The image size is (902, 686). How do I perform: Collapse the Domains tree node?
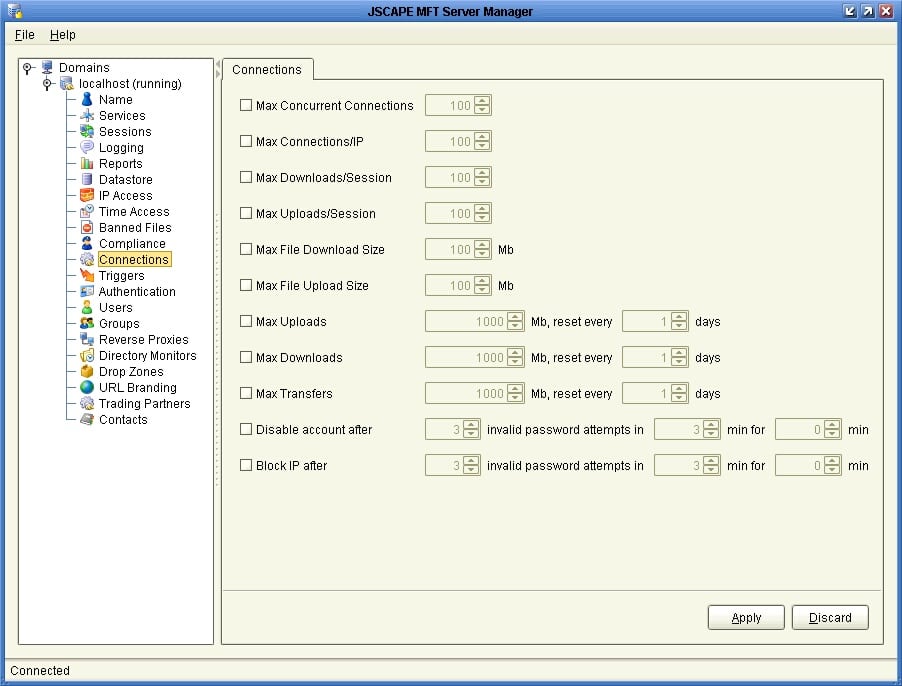pos(27,68)
